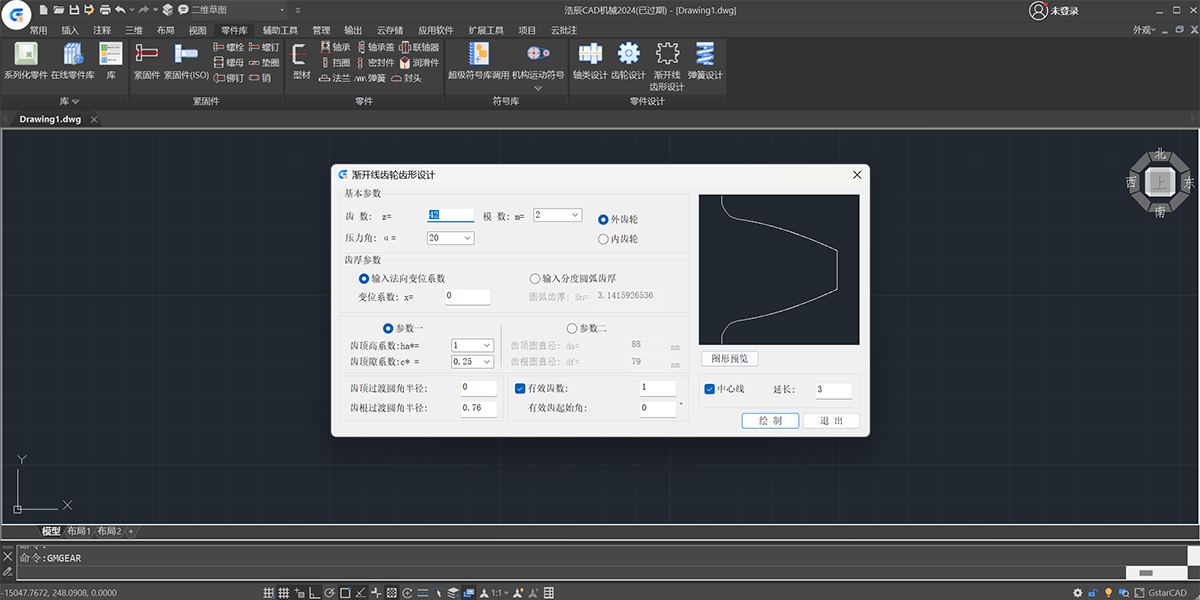Toggle the 有效齿数 effective teeth checkbox

click(x=520, y=388)
